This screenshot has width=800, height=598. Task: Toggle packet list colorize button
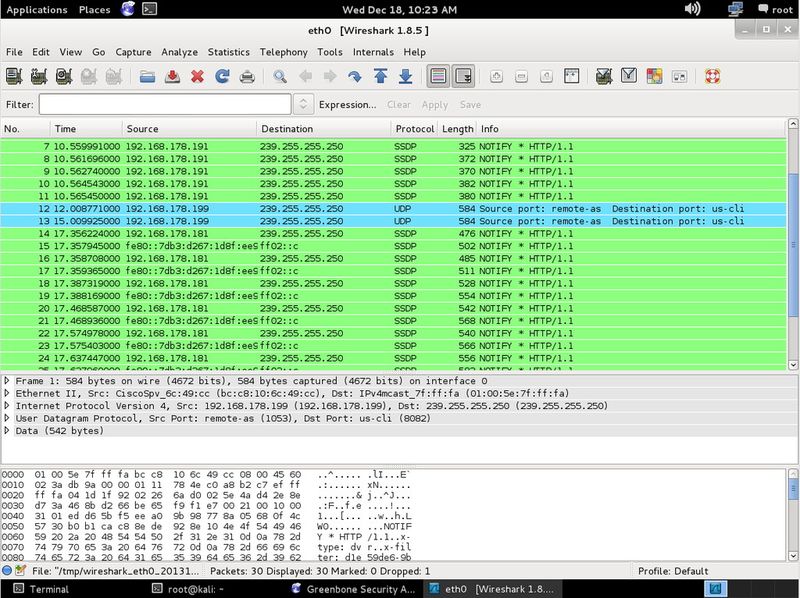pos(438,76)
